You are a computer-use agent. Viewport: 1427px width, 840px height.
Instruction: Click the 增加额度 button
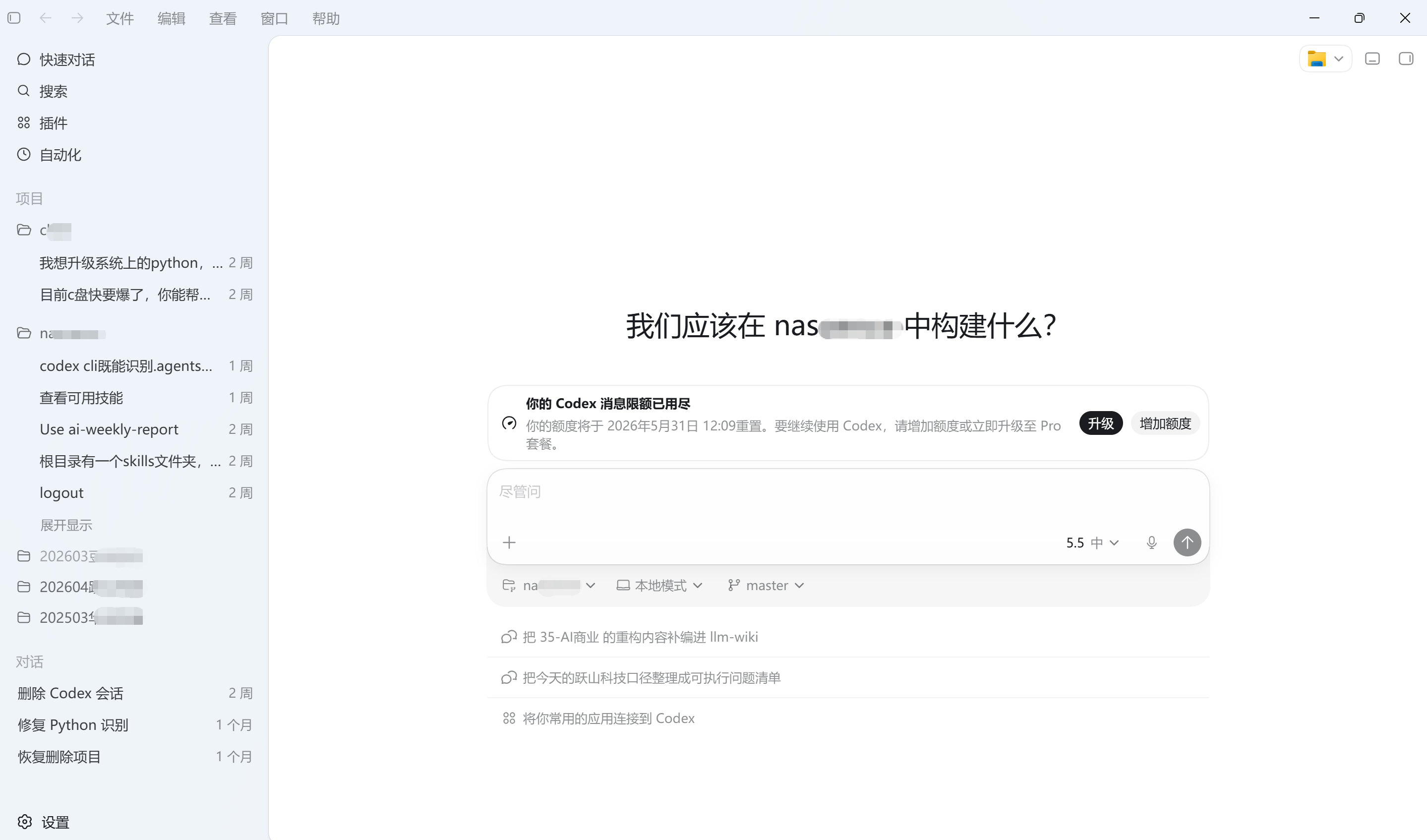click(x=1165, y=423)
